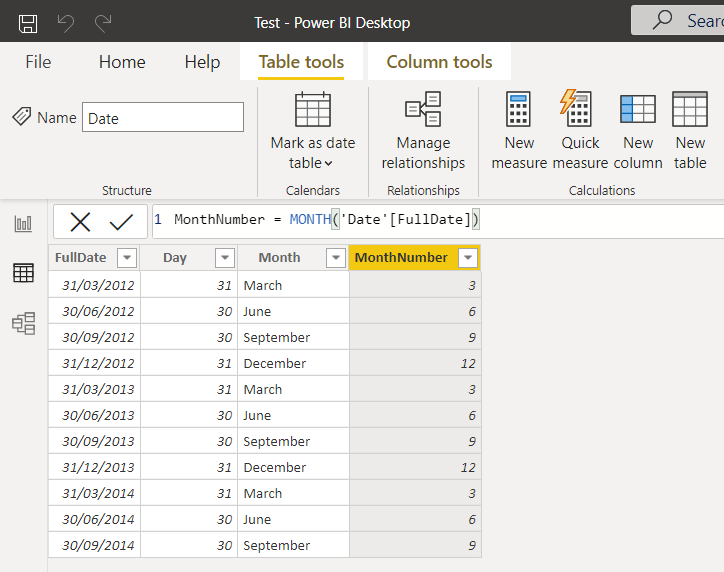This screenshot has width=724, height=572.
Task: Switch to Model view in sidebar
Action: [x=23, y=323]
